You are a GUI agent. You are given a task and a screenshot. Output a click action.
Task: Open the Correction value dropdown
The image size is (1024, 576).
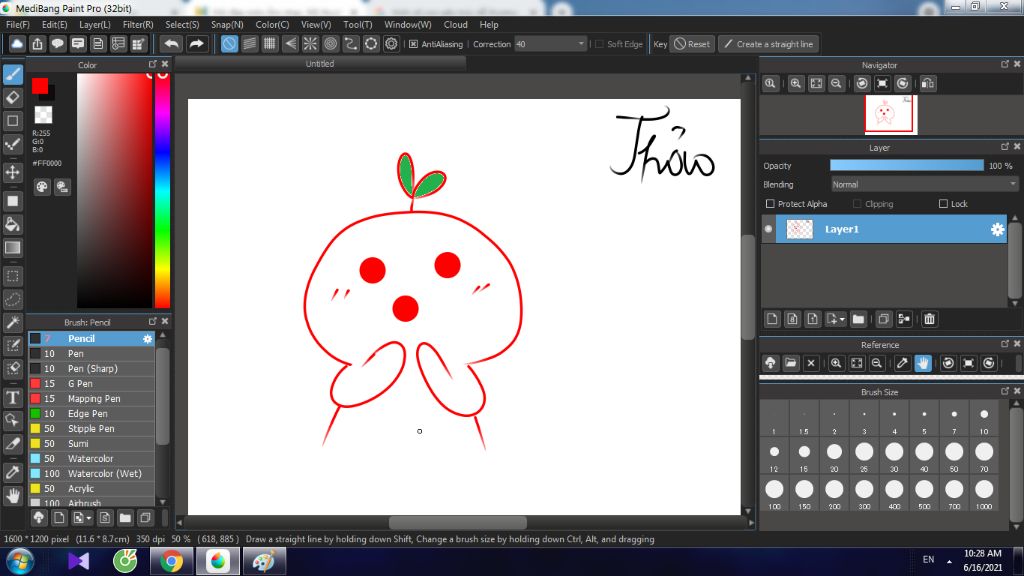coord(581,44)
